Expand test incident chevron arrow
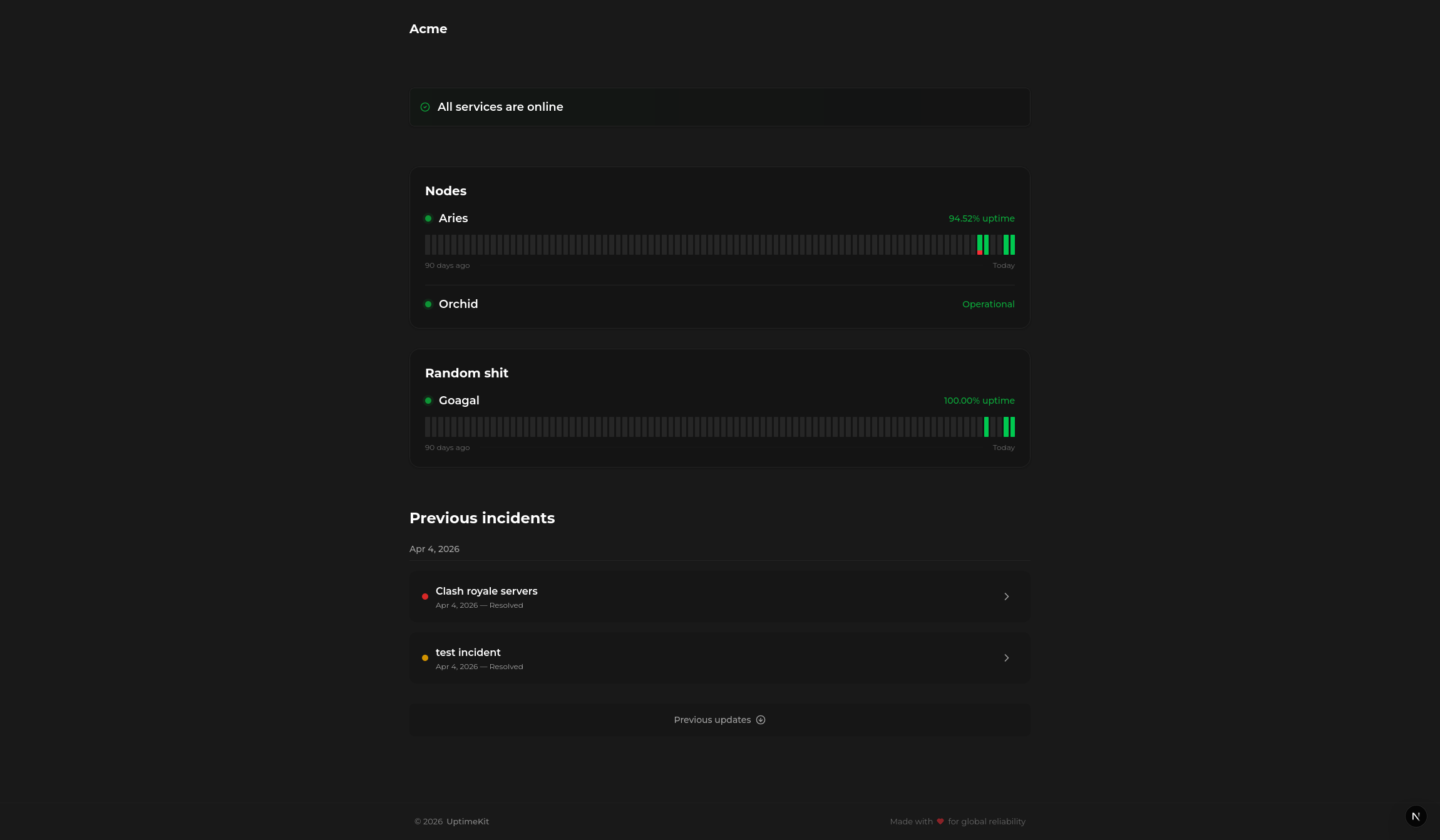The height and width of the screenshot is (840, 1440). coord(1006,658)
